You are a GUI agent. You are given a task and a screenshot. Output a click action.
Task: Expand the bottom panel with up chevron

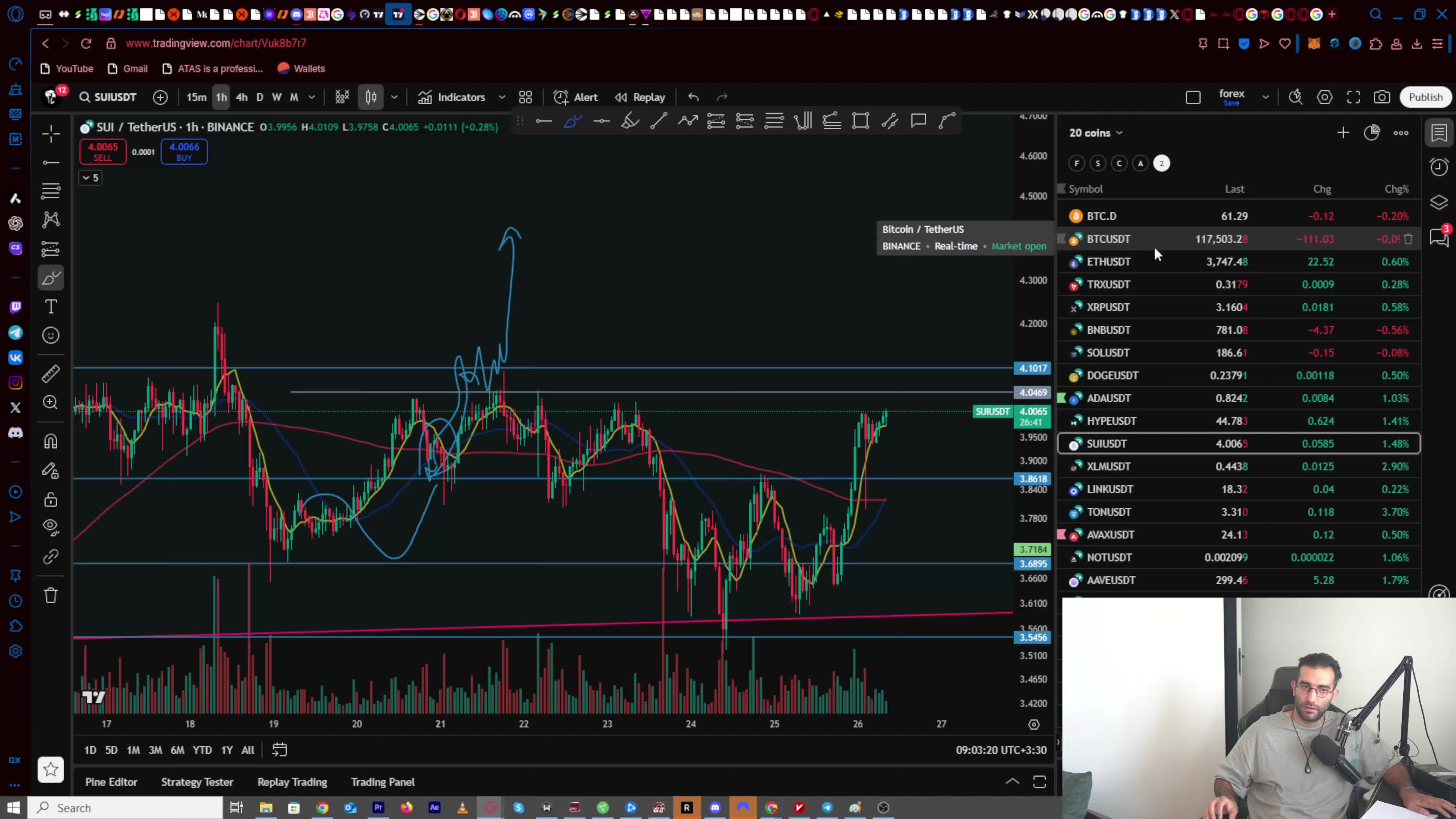coord(1012,782)
